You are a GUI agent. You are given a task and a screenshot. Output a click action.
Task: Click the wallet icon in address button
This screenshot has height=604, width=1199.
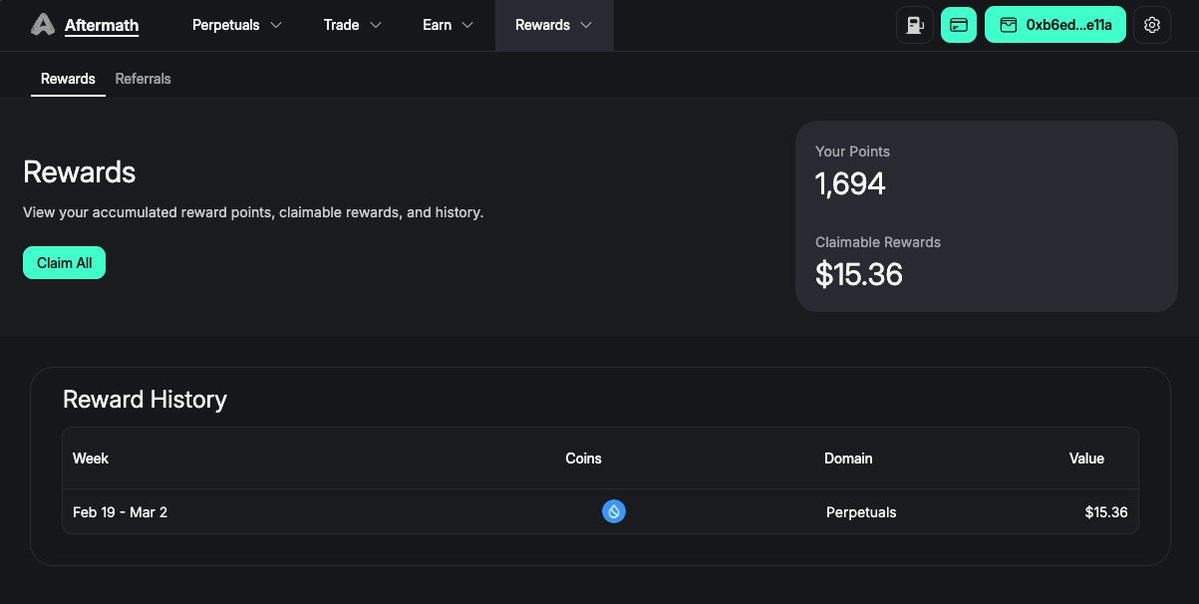(x=1009, y=25)
